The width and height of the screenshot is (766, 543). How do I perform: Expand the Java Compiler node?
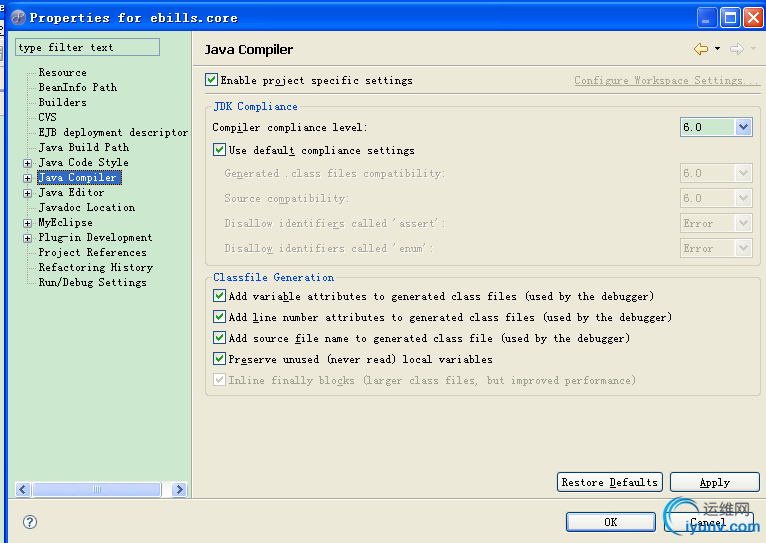point(28,178)
